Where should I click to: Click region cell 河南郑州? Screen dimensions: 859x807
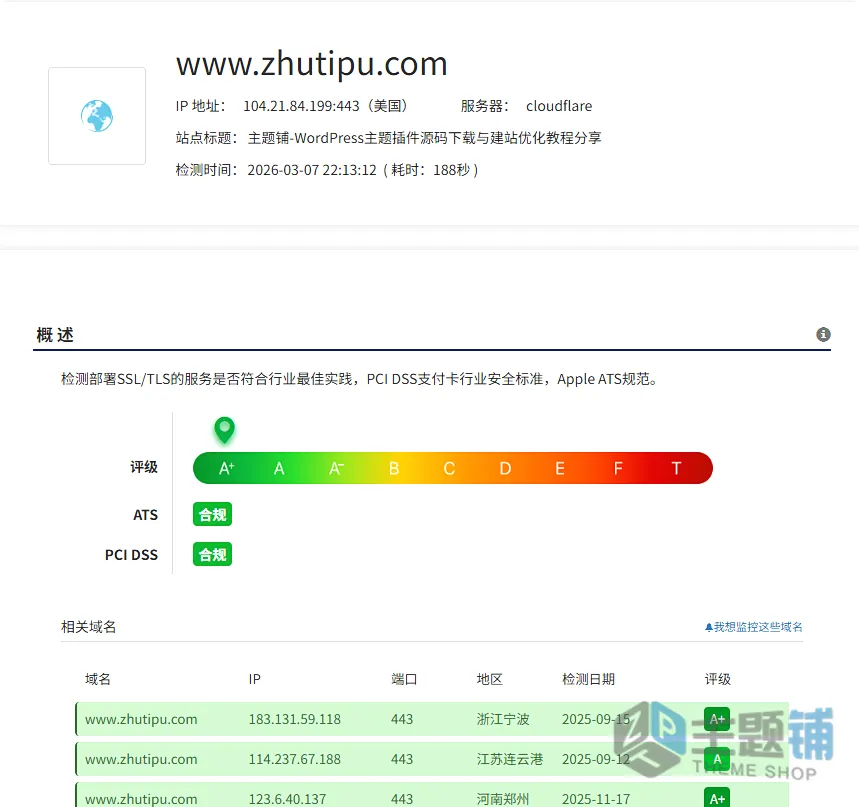pos(503,799)
